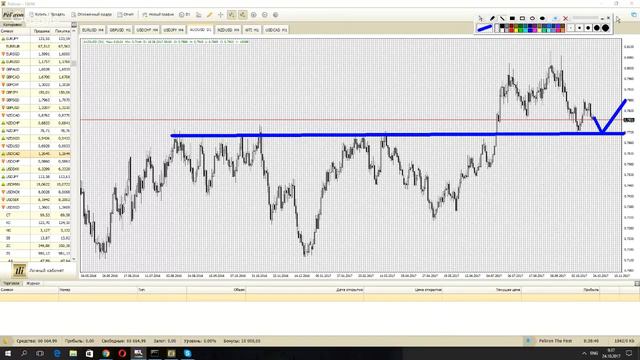Clear drawings with the red X tool
This screenshot has height=360, width=640.
point(565,18)
